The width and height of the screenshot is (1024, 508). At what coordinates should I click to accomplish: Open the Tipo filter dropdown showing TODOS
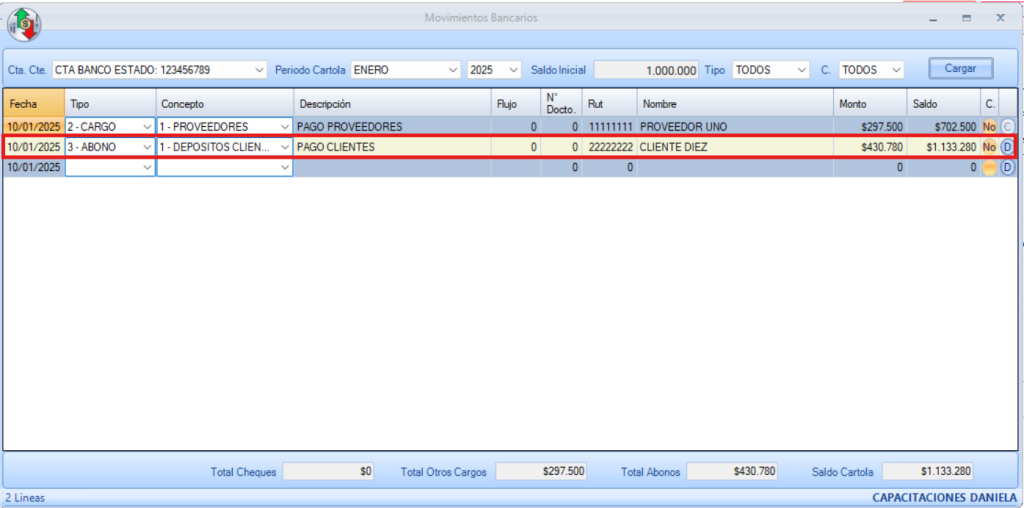(x=801, y=70)
